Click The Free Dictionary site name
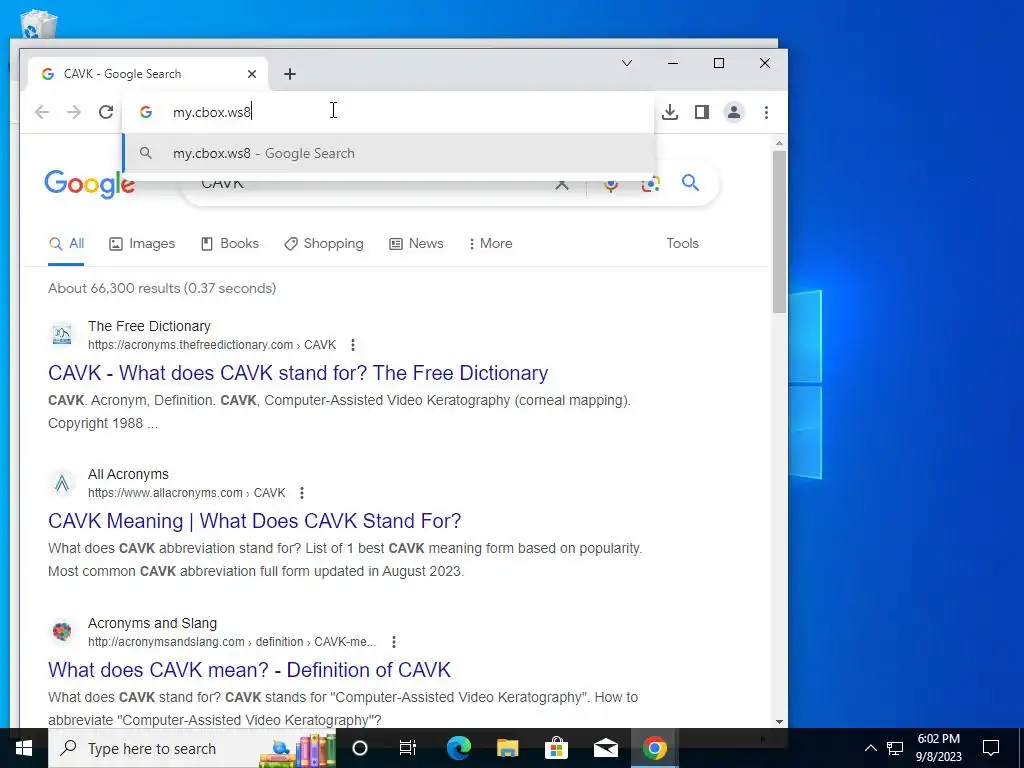 (x=150, y=327)
